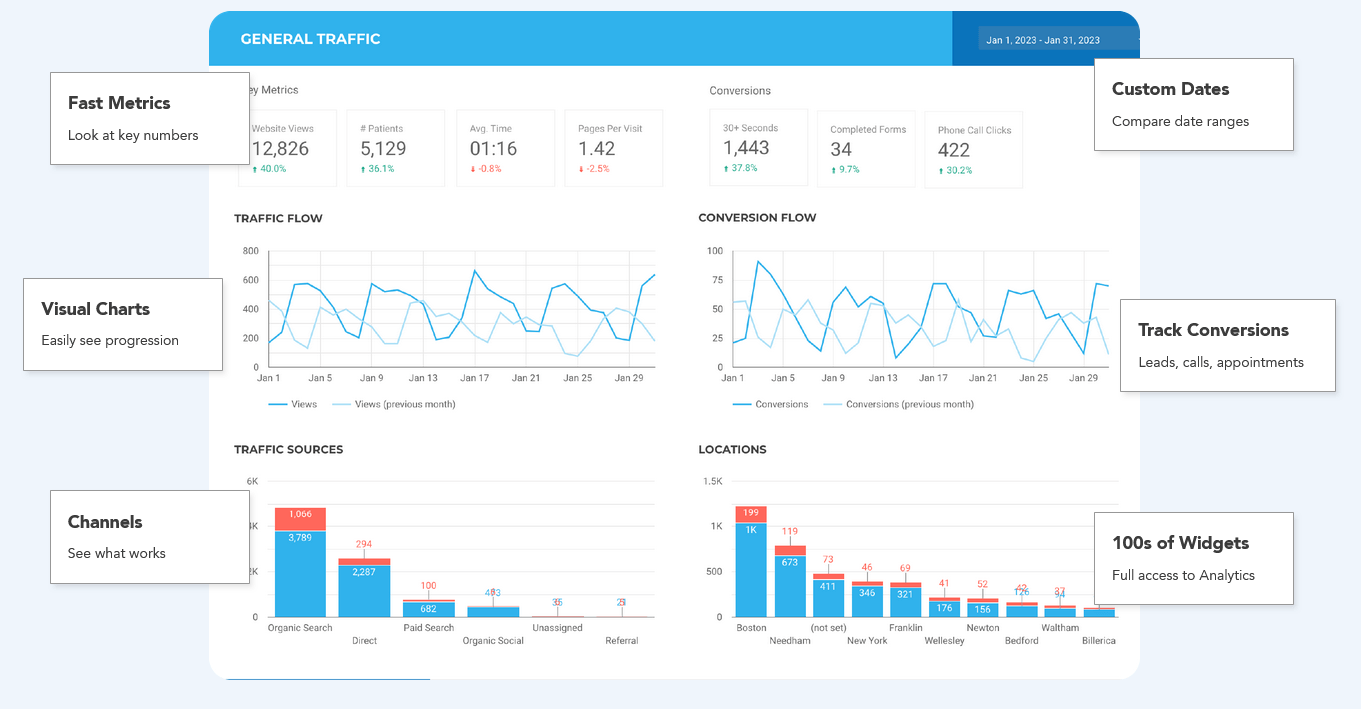The height and width of the screenshot is (709, 1361).
Task: Click the green up arrow under Phone Call Clicks
Action: coord(941,171)
